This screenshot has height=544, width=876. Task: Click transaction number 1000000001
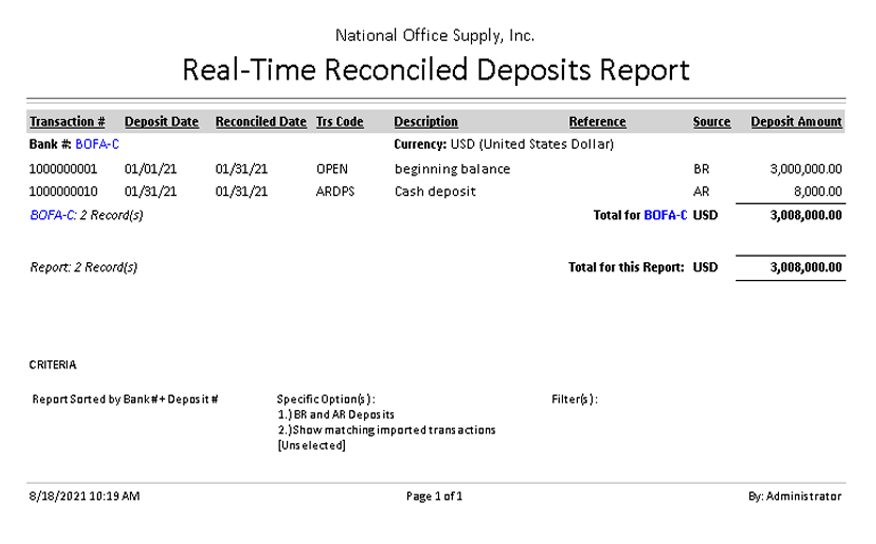tap(63, 169)
